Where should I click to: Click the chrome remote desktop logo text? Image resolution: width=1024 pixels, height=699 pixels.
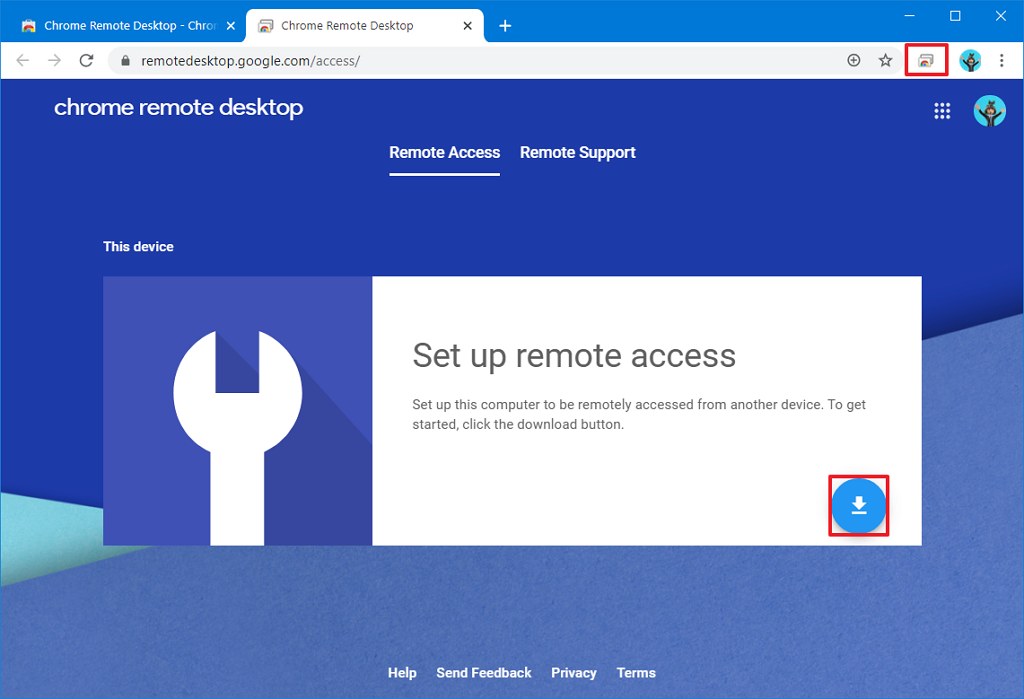[178, 107]
